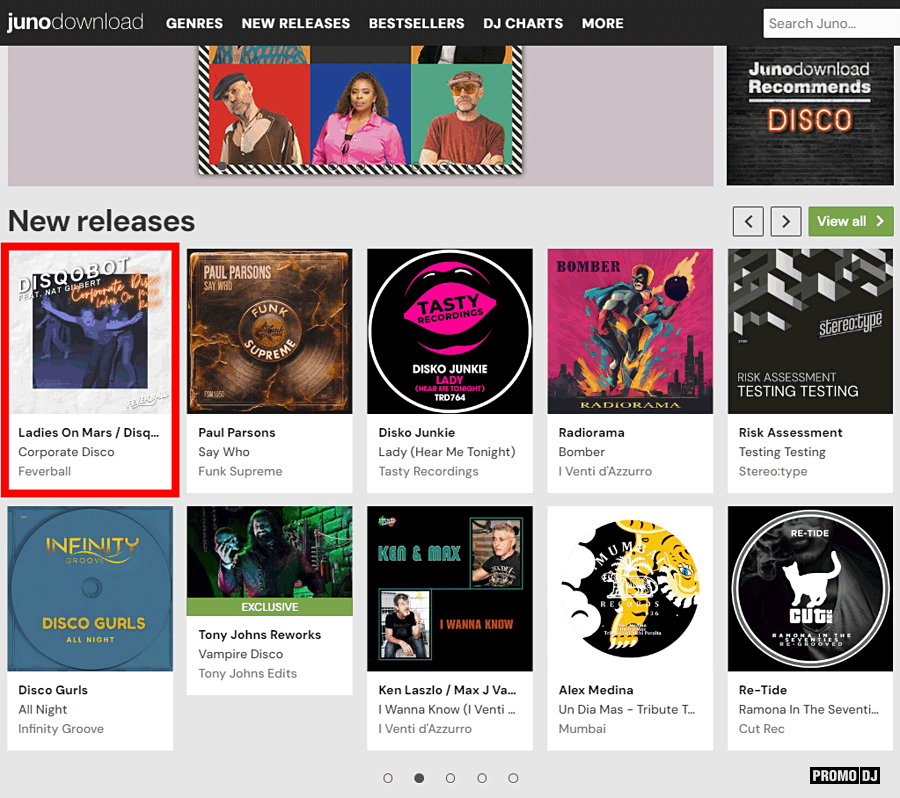Select the fifth carousel page dot

pyautogui.click(x=513, y=778)
